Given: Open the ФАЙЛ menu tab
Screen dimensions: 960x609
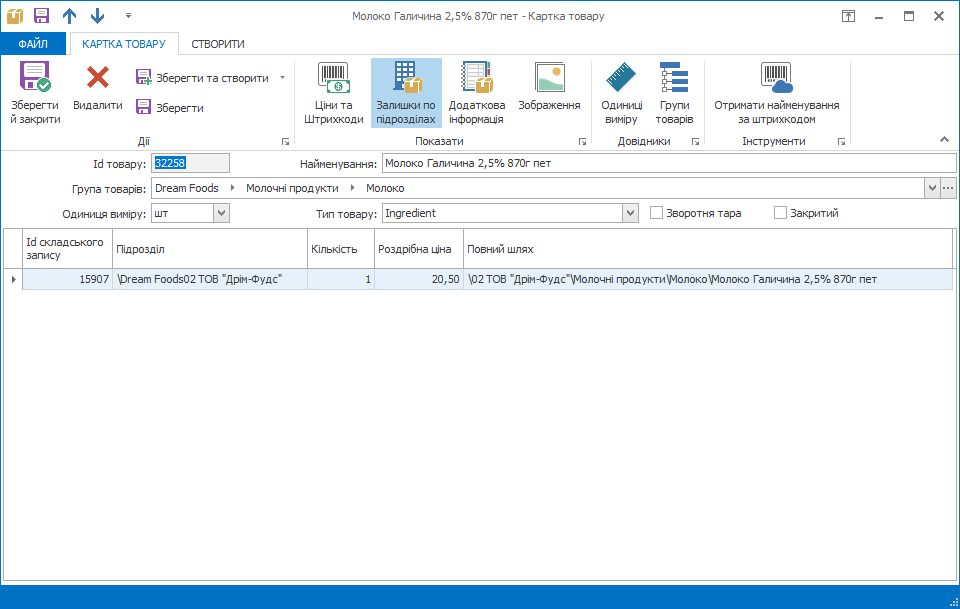Looking at the screenshot, I should 33,44.
